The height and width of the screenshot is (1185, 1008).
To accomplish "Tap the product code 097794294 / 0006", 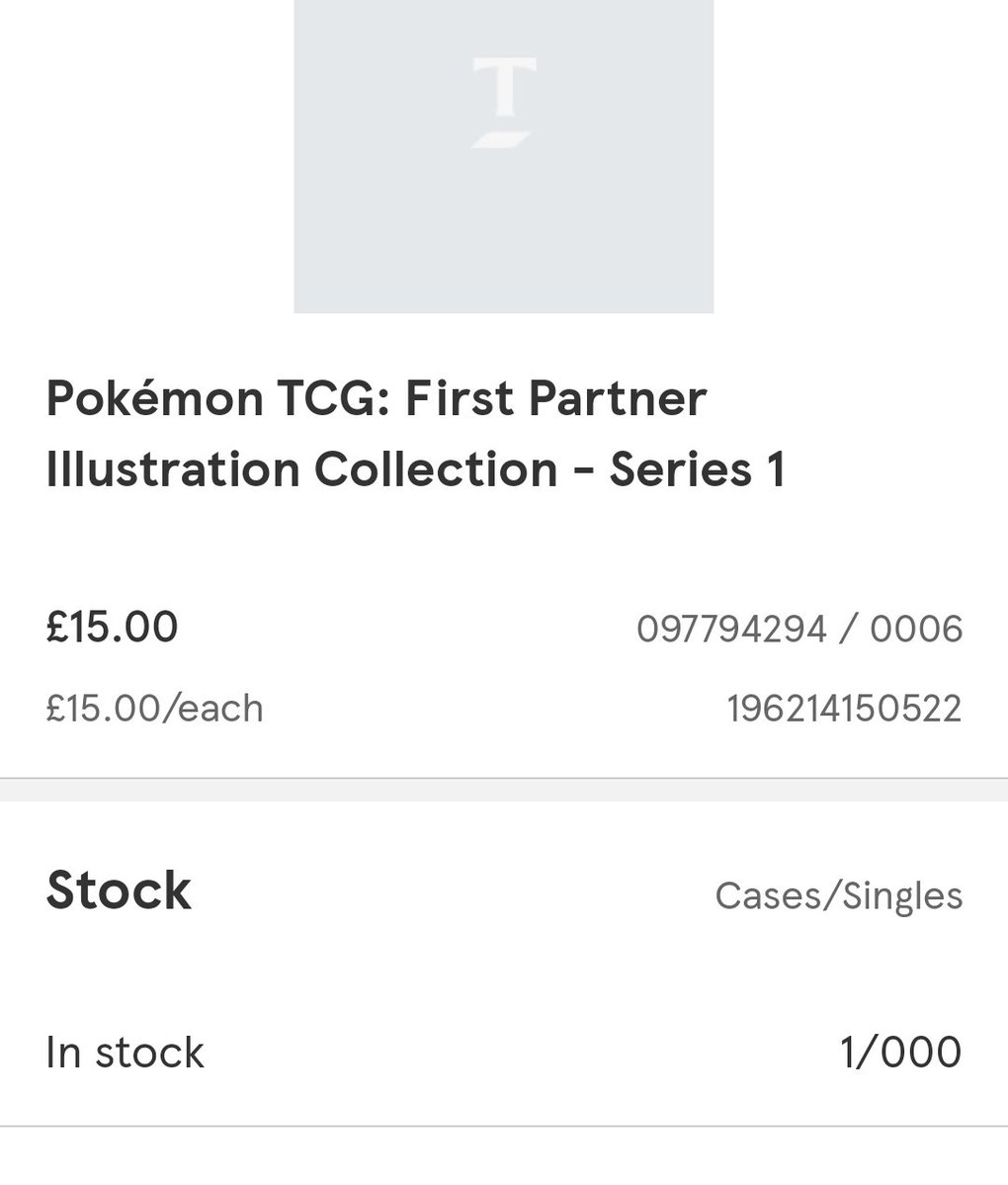I will 799,629.
